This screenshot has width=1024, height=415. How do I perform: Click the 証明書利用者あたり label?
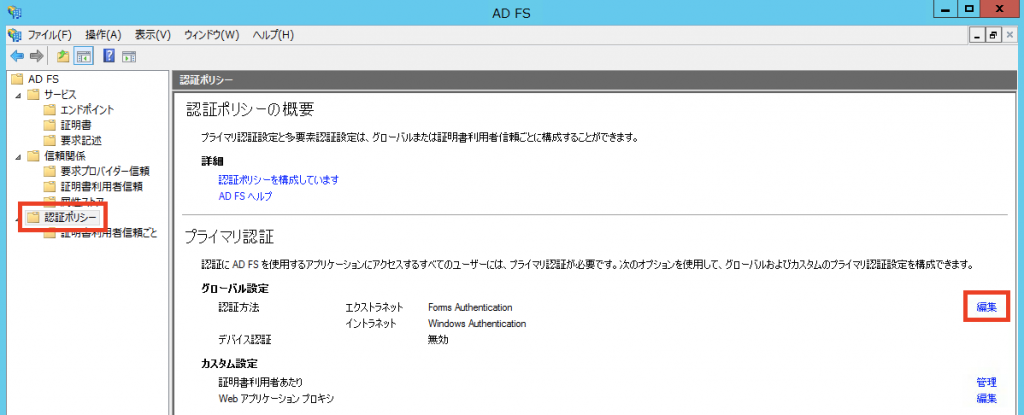(x=261, y=382)
